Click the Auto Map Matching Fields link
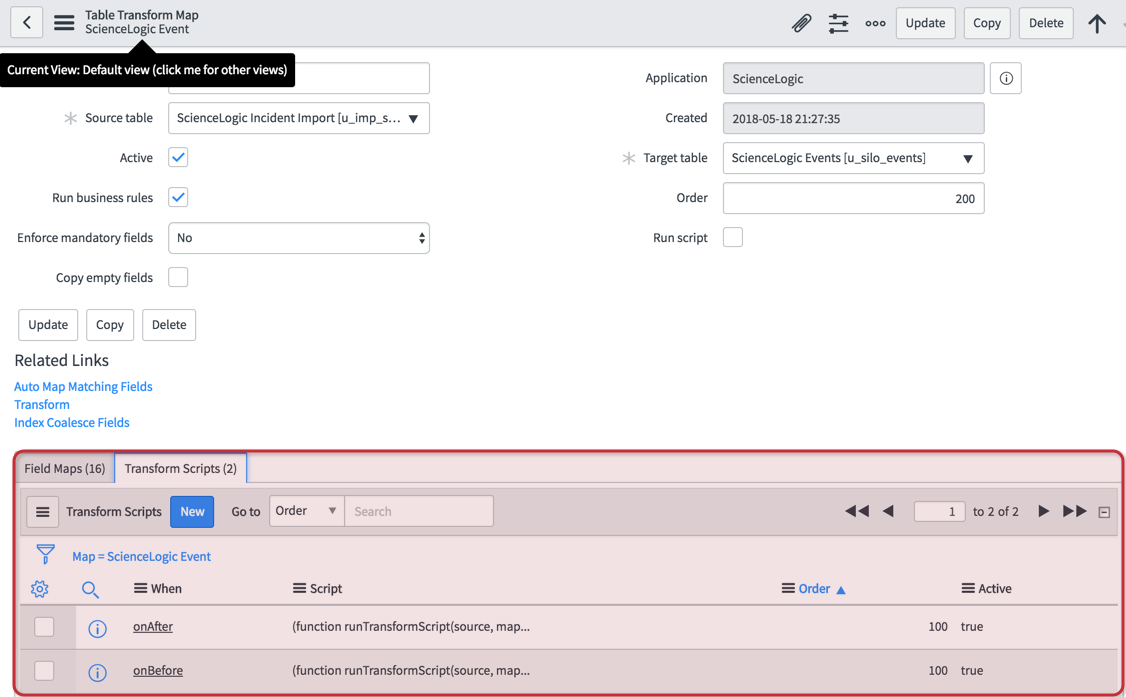 point(83,386)
